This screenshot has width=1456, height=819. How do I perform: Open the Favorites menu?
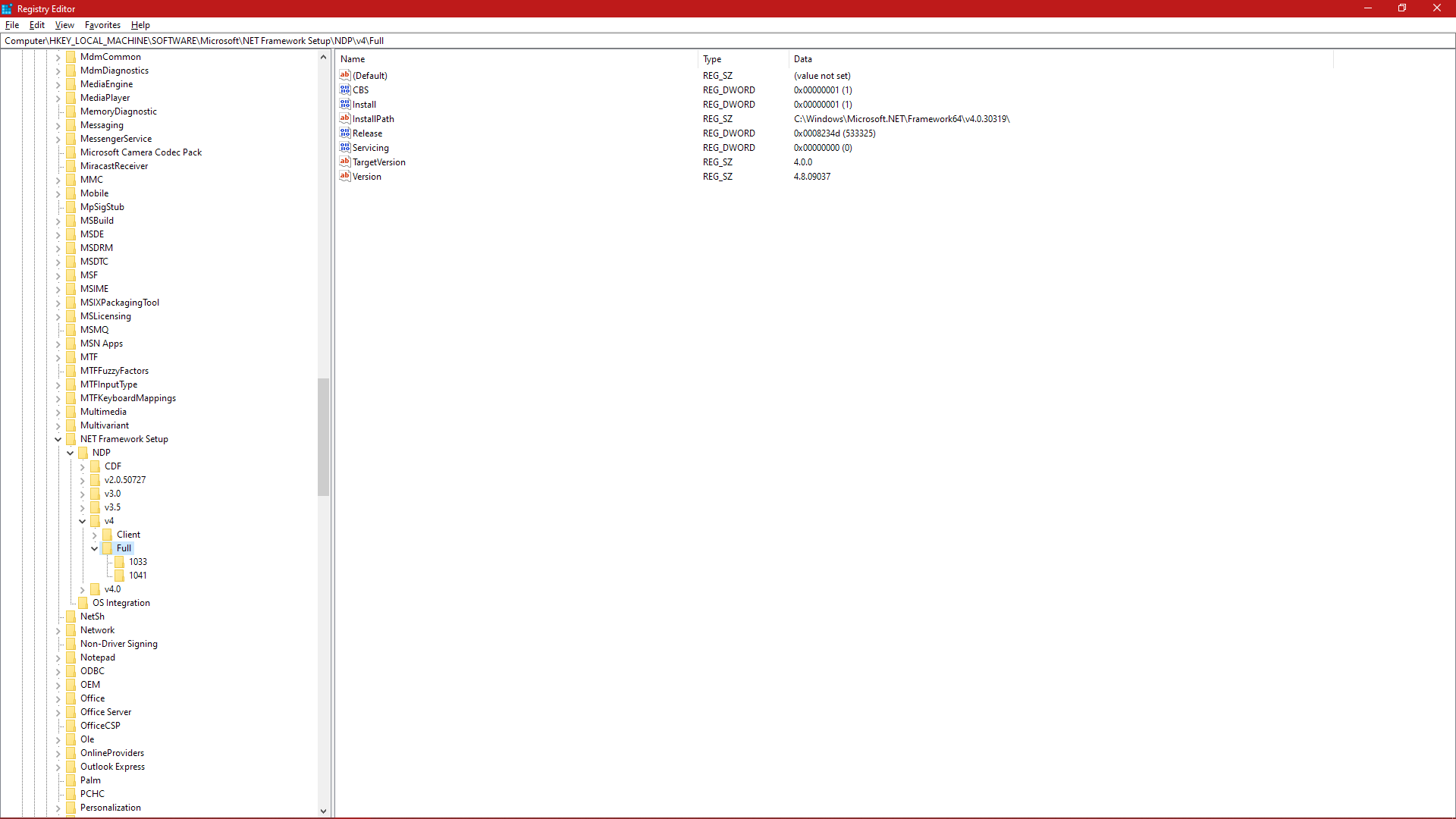click(x=102, y=25)
